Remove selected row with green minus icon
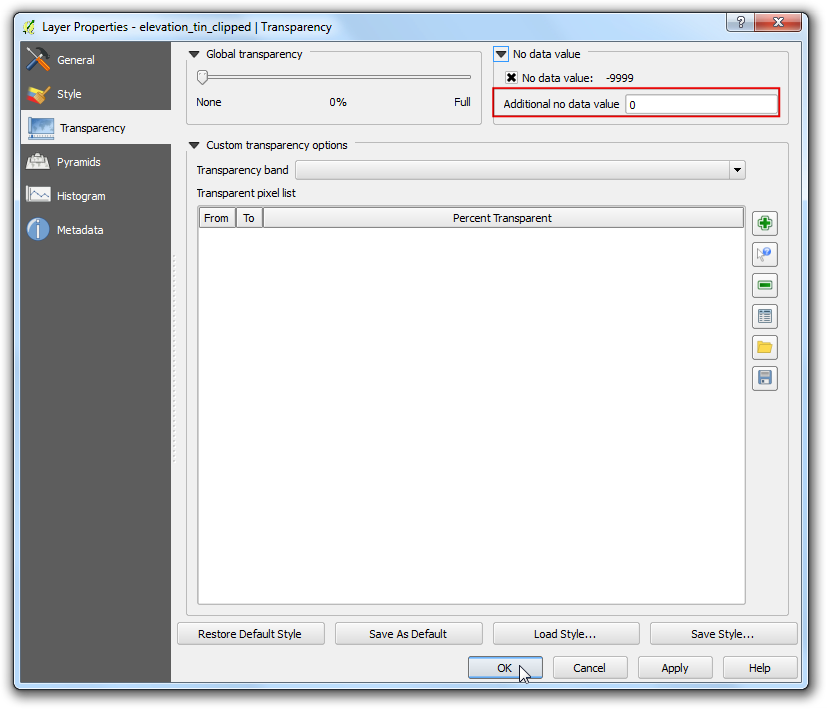 tap(765, 285)
